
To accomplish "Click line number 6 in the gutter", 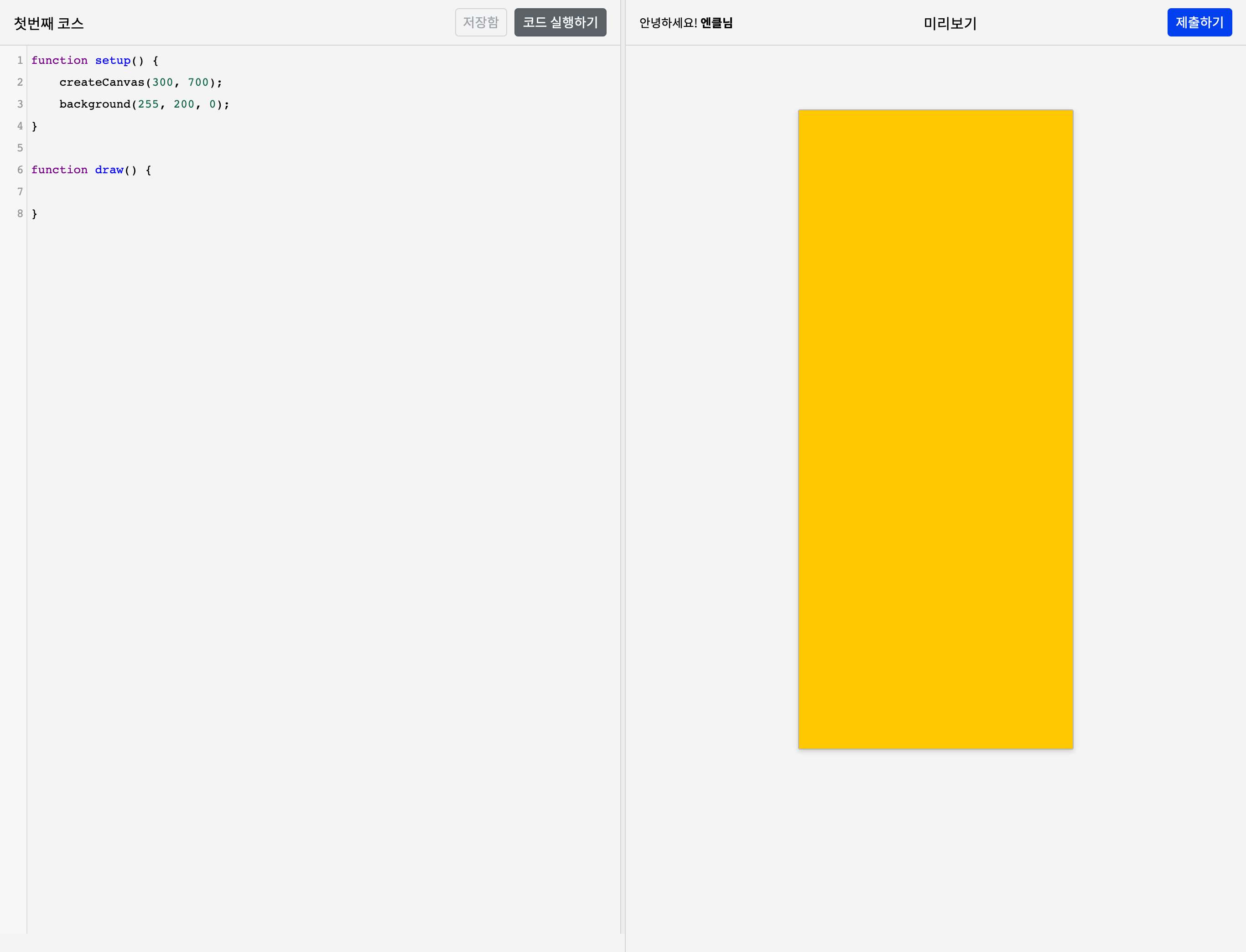I will 20,170.
